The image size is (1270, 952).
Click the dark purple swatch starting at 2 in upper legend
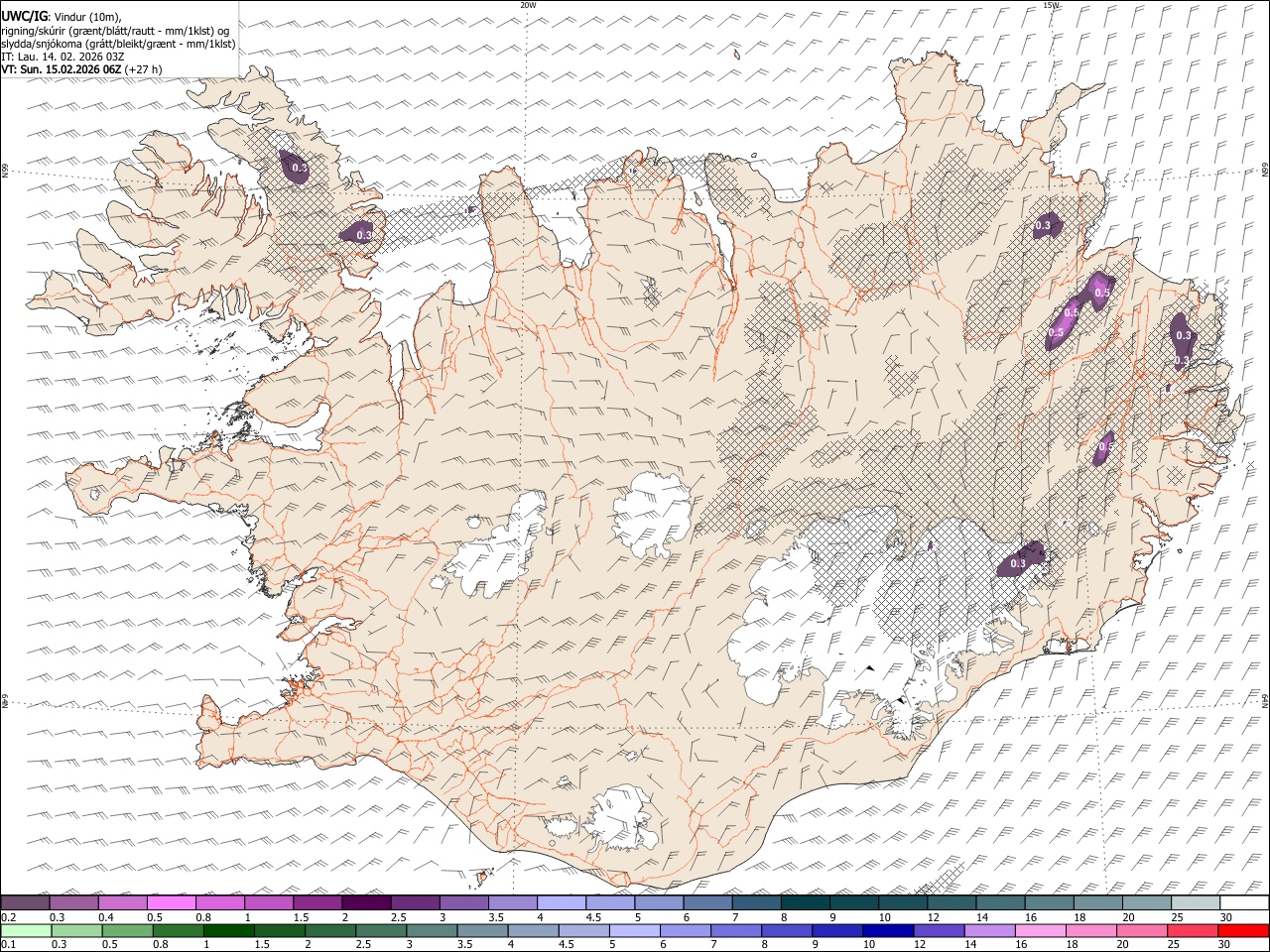tap(366, 903)
